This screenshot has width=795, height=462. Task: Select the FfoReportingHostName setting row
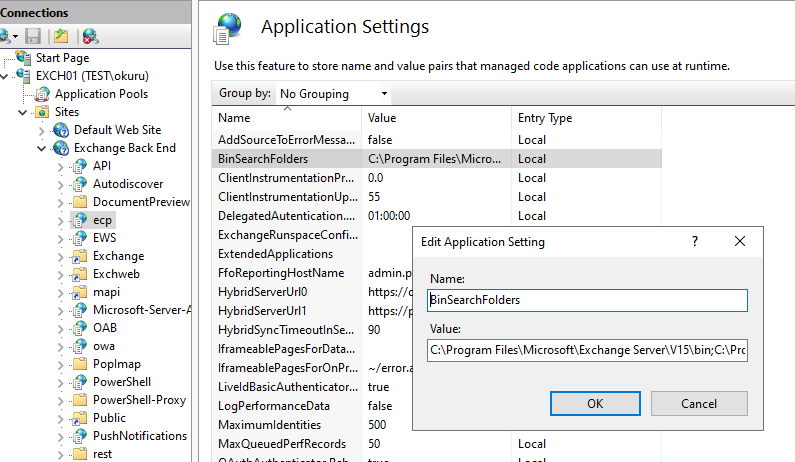click(312, 273)
